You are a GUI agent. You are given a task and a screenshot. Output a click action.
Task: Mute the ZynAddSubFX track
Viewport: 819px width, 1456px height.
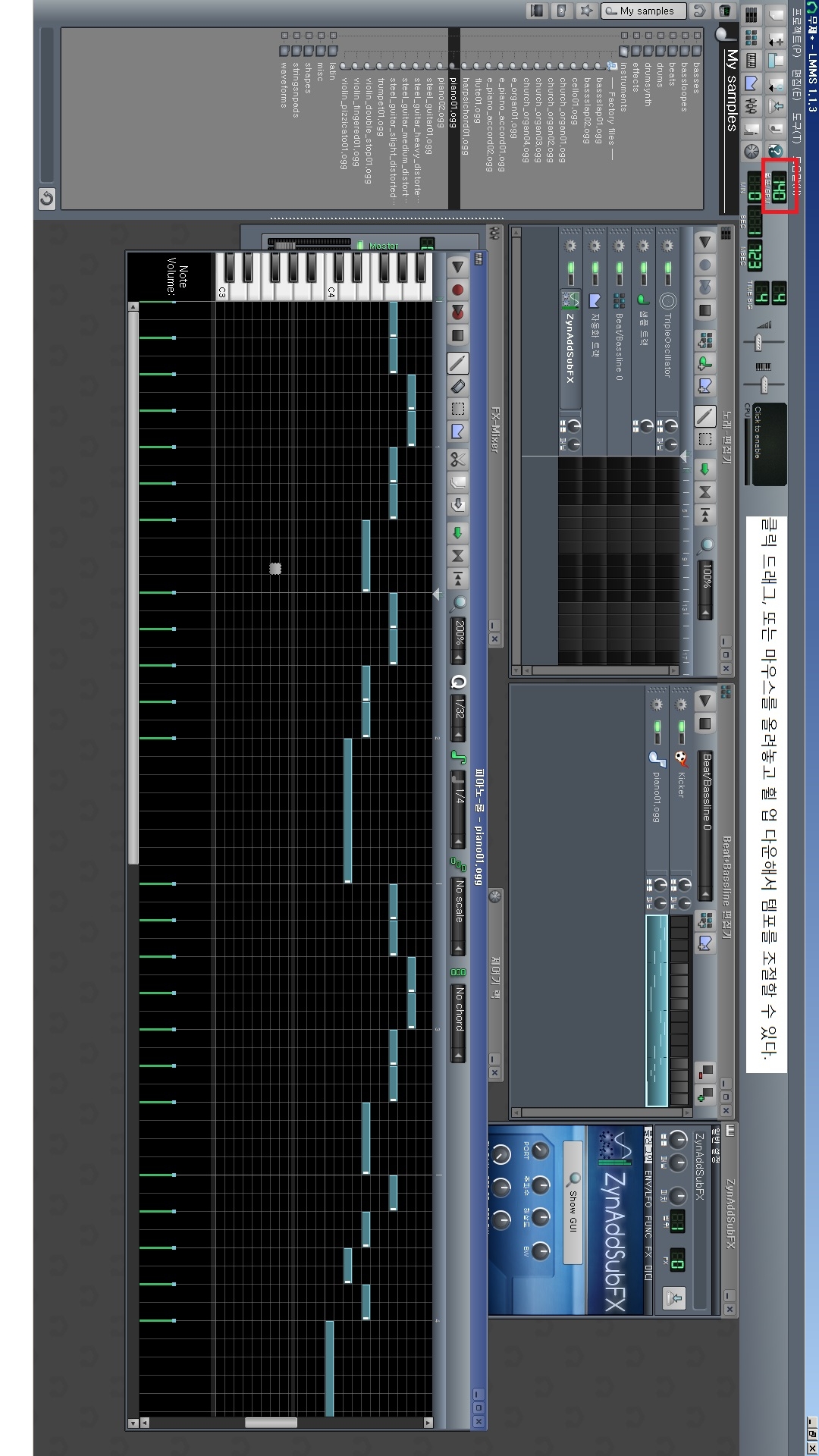pos(571,268)
